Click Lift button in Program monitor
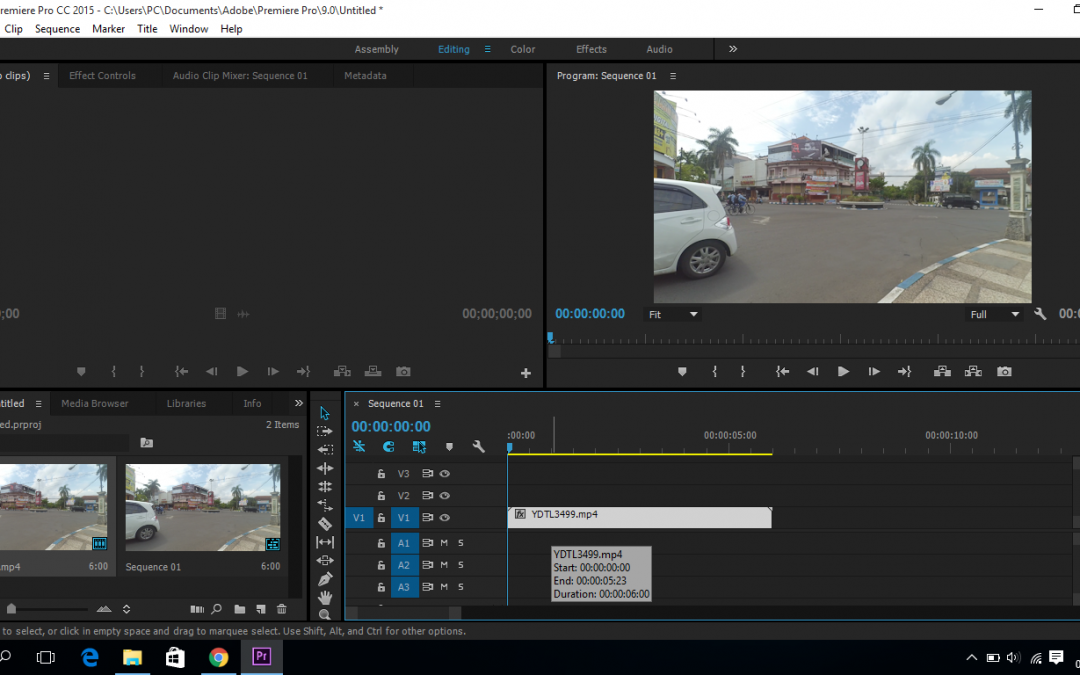This screenshot has width=1080, height=675. tap(942, 371)
